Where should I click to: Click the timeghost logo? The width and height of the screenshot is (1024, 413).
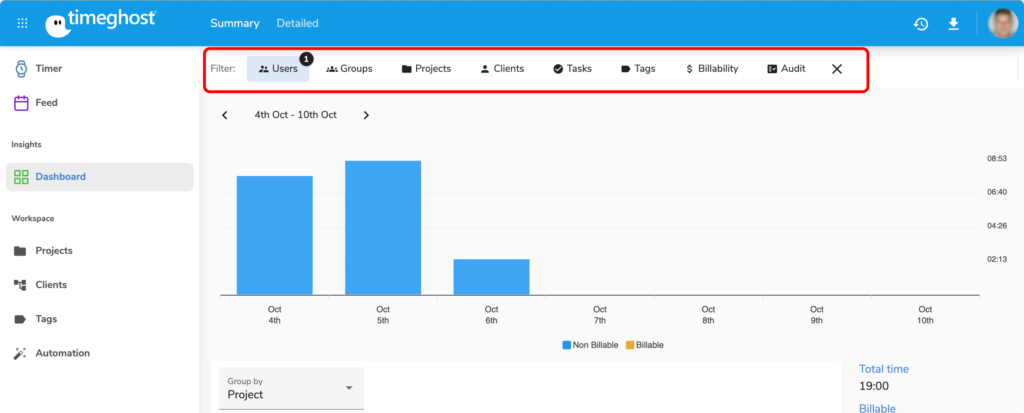tap(100, 23)
